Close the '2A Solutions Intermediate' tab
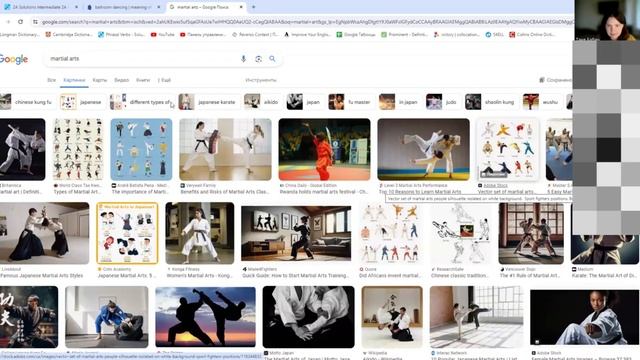The width and height of the screenshot is (640, 360). click(x=76, y=7)
